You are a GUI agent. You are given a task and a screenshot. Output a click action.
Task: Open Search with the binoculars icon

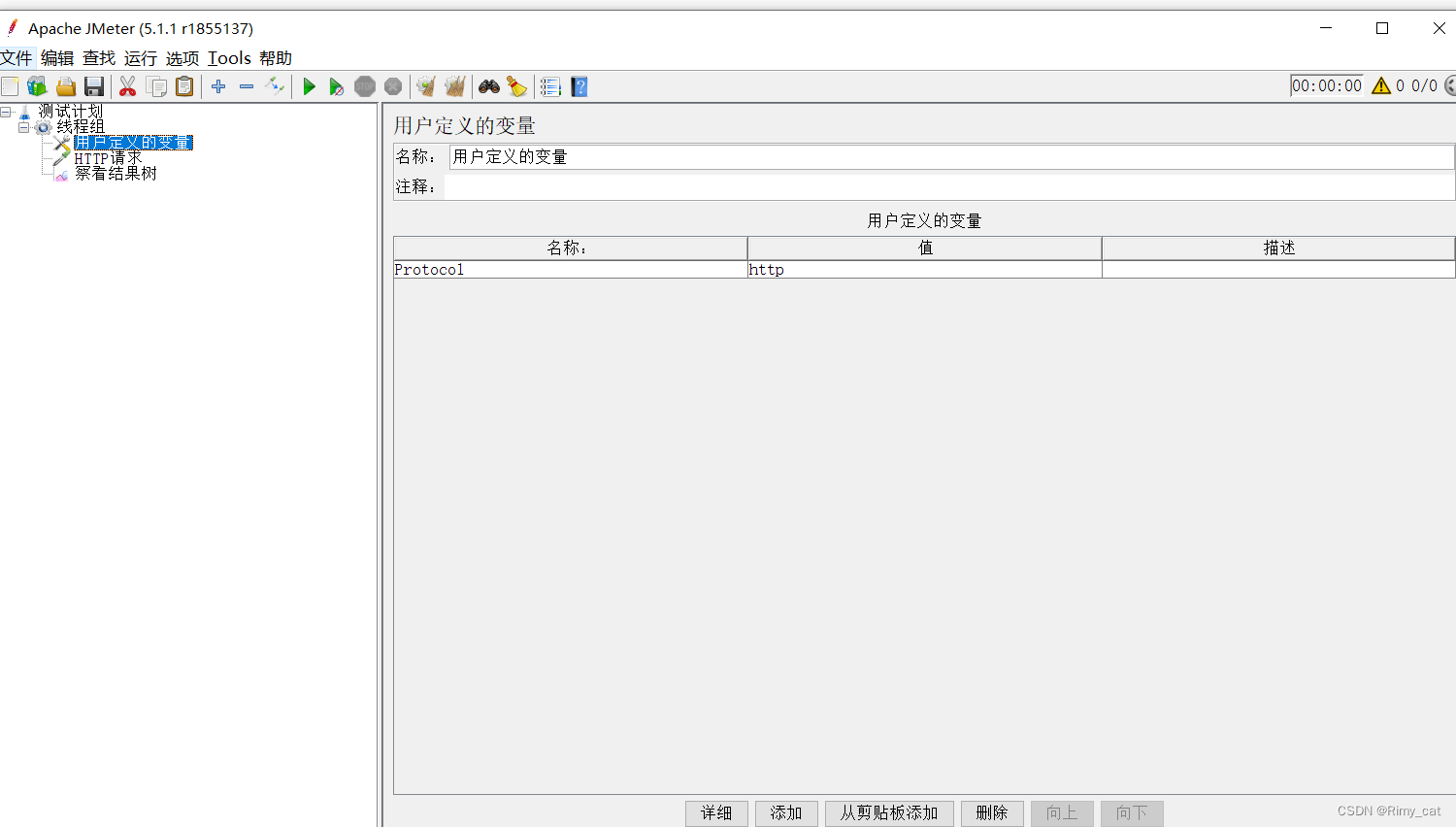tap(489, 86)
